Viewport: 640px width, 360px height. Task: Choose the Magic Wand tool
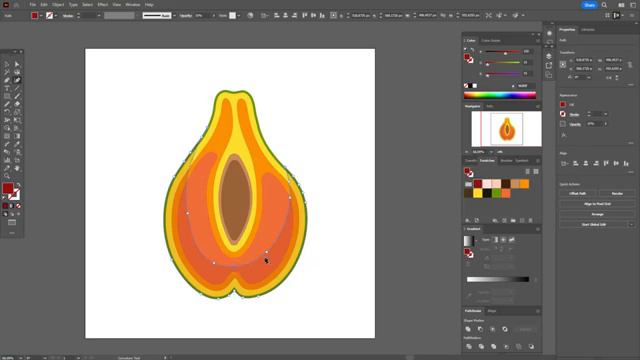(x=7, y=72)
